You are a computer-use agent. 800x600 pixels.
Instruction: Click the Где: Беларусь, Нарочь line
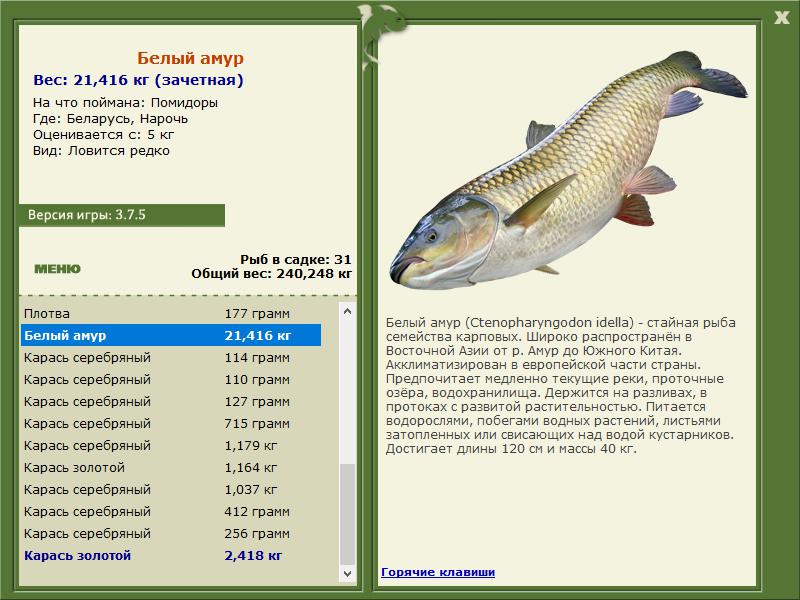pyautogui.click(x=110, y=119)
